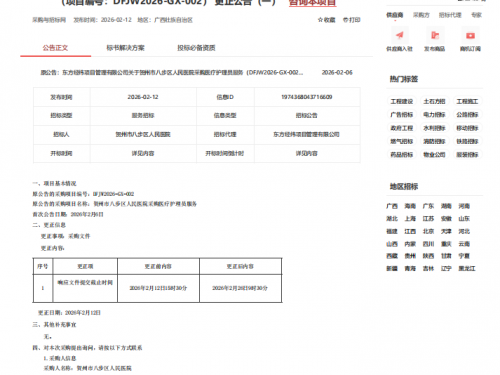The image size is (500, 375).
Task: Click the 铁路招标 hot tag
Action: pos(467,141)
